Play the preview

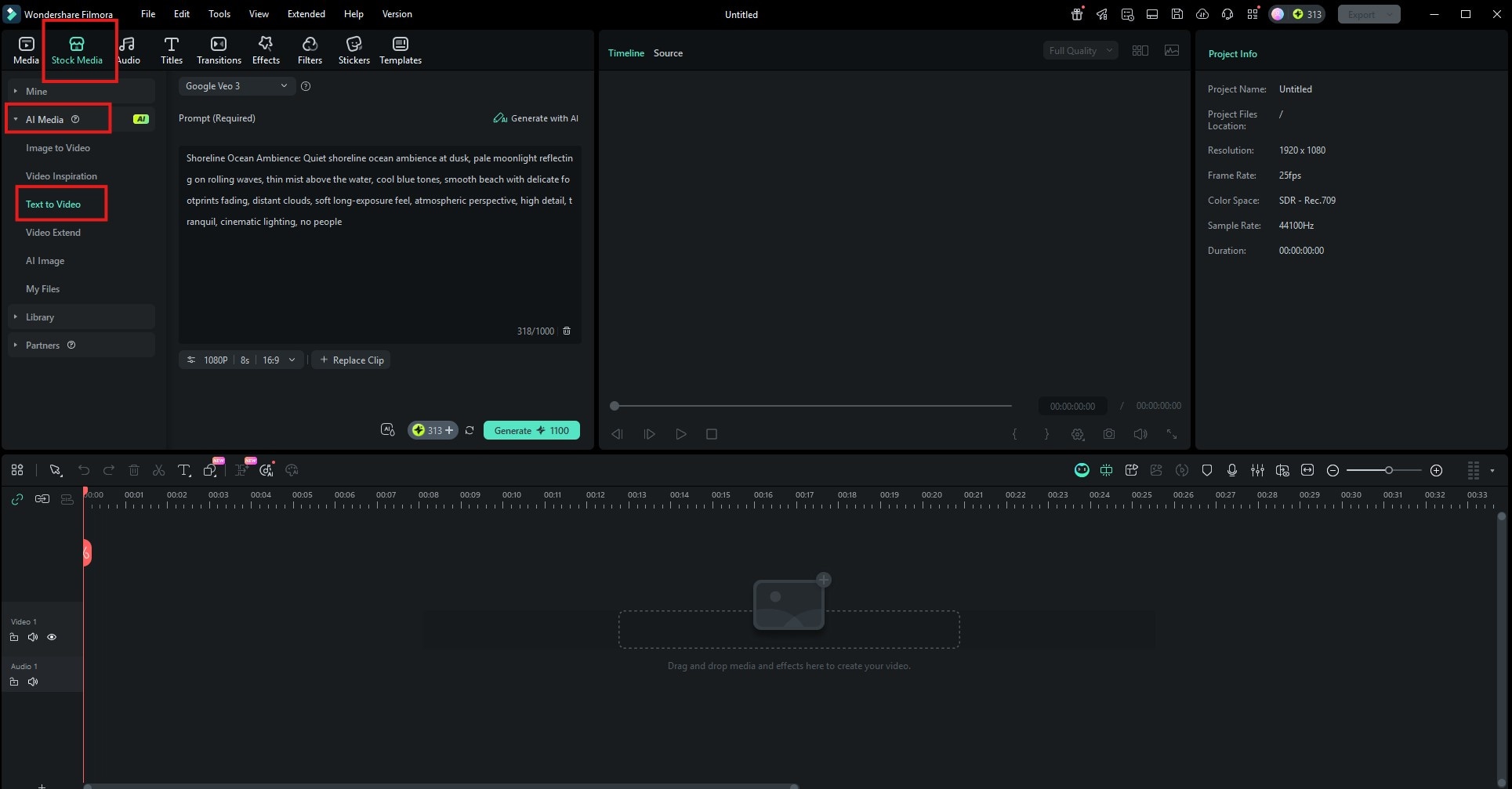click(x=681, y=434)
